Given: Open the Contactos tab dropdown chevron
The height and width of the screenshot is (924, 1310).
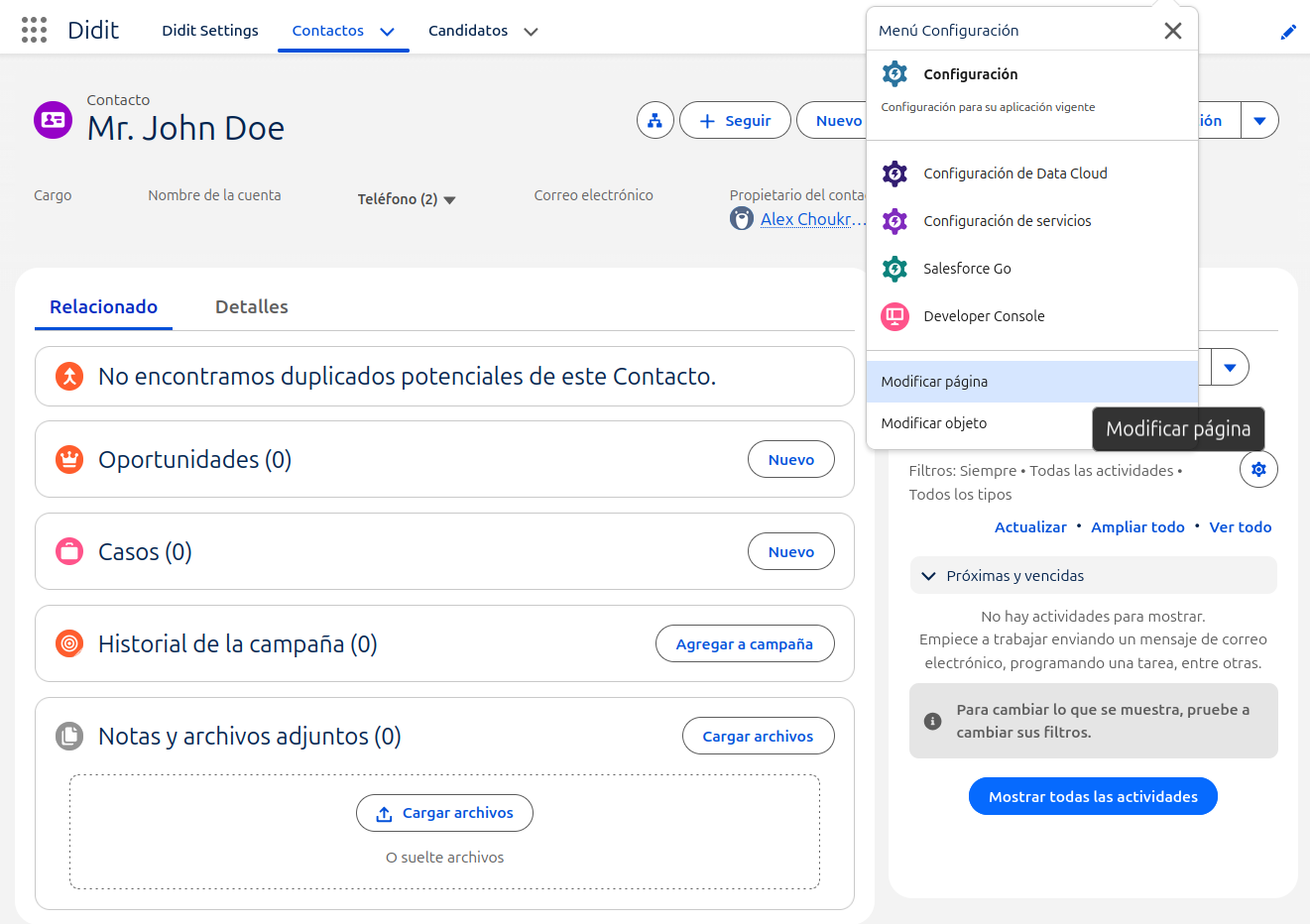Looking at the screenshot, I should coord(388,32).
